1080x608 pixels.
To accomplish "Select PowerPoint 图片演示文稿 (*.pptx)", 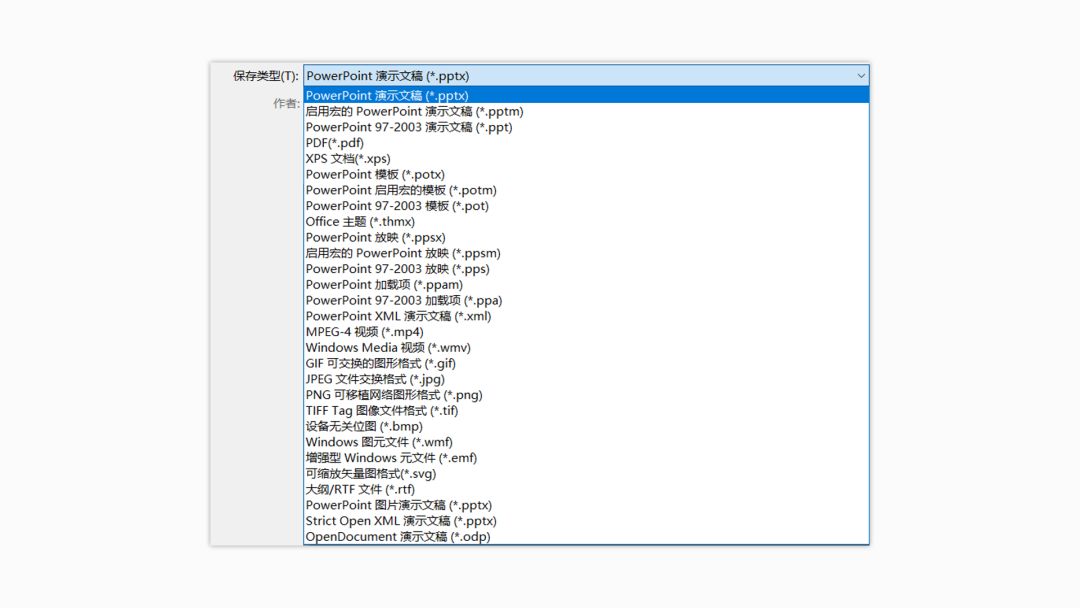I will [586, 506].
